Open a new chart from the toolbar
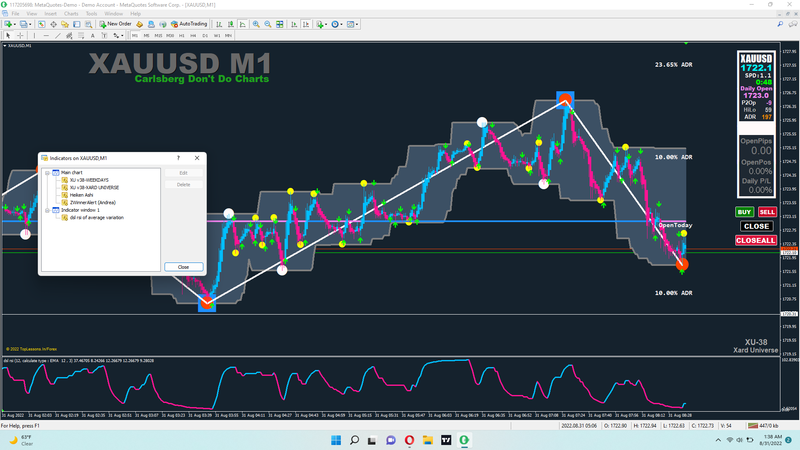Screen dimensions: 800x450 (x=8, y=24)
